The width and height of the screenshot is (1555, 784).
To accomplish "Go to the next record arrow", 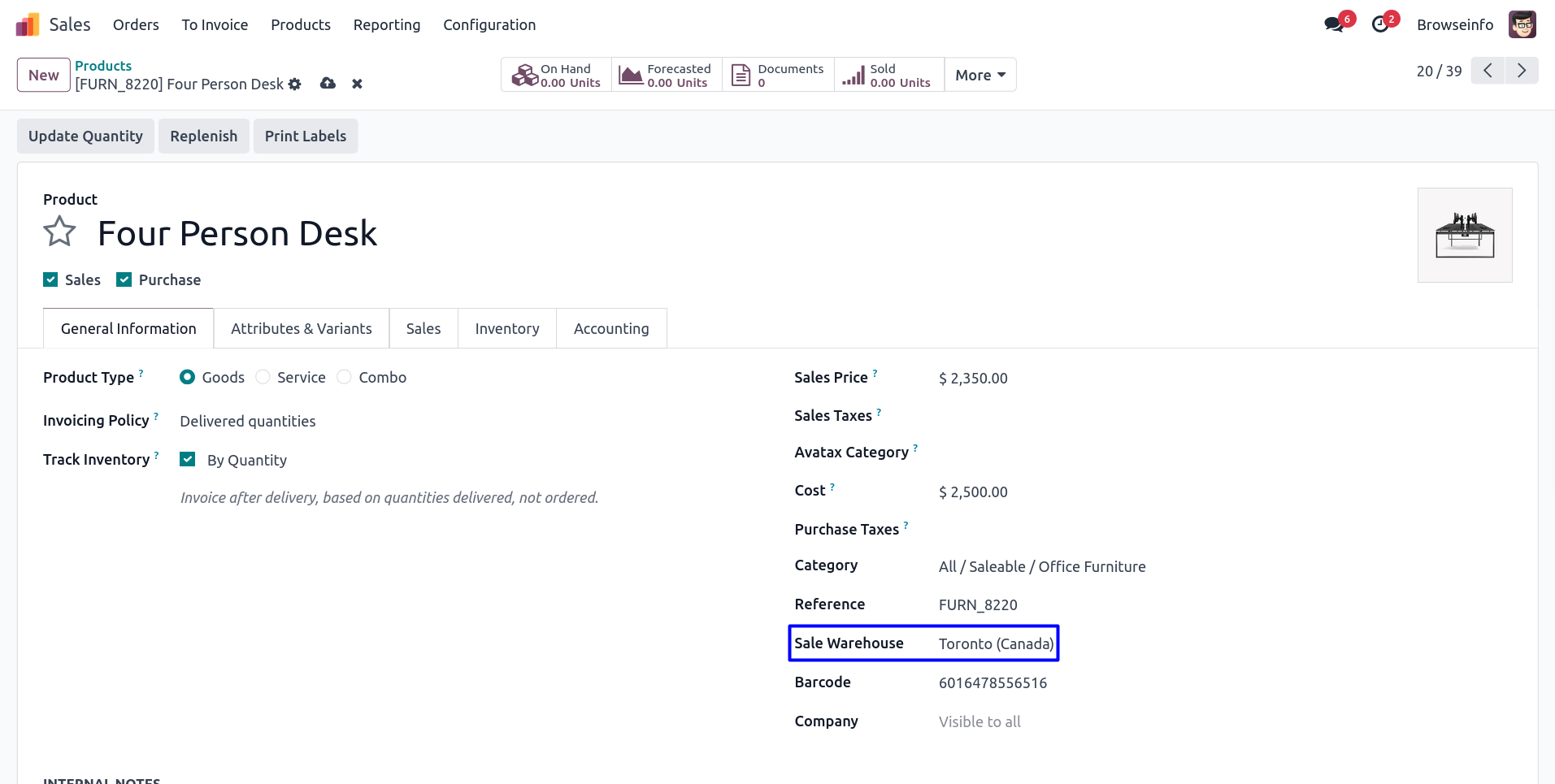I will pos(1521,71).
